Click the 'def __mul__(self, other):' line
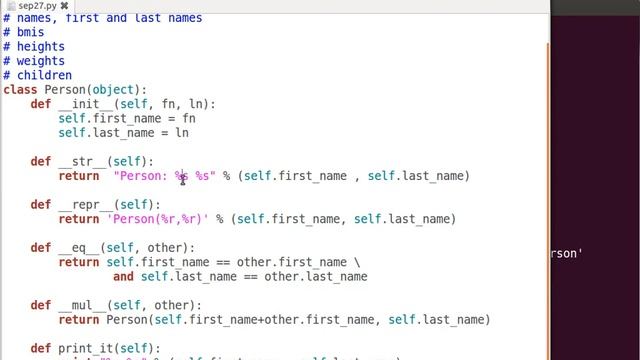The width and height of the screenshot is (640, 360). point(116,305)
